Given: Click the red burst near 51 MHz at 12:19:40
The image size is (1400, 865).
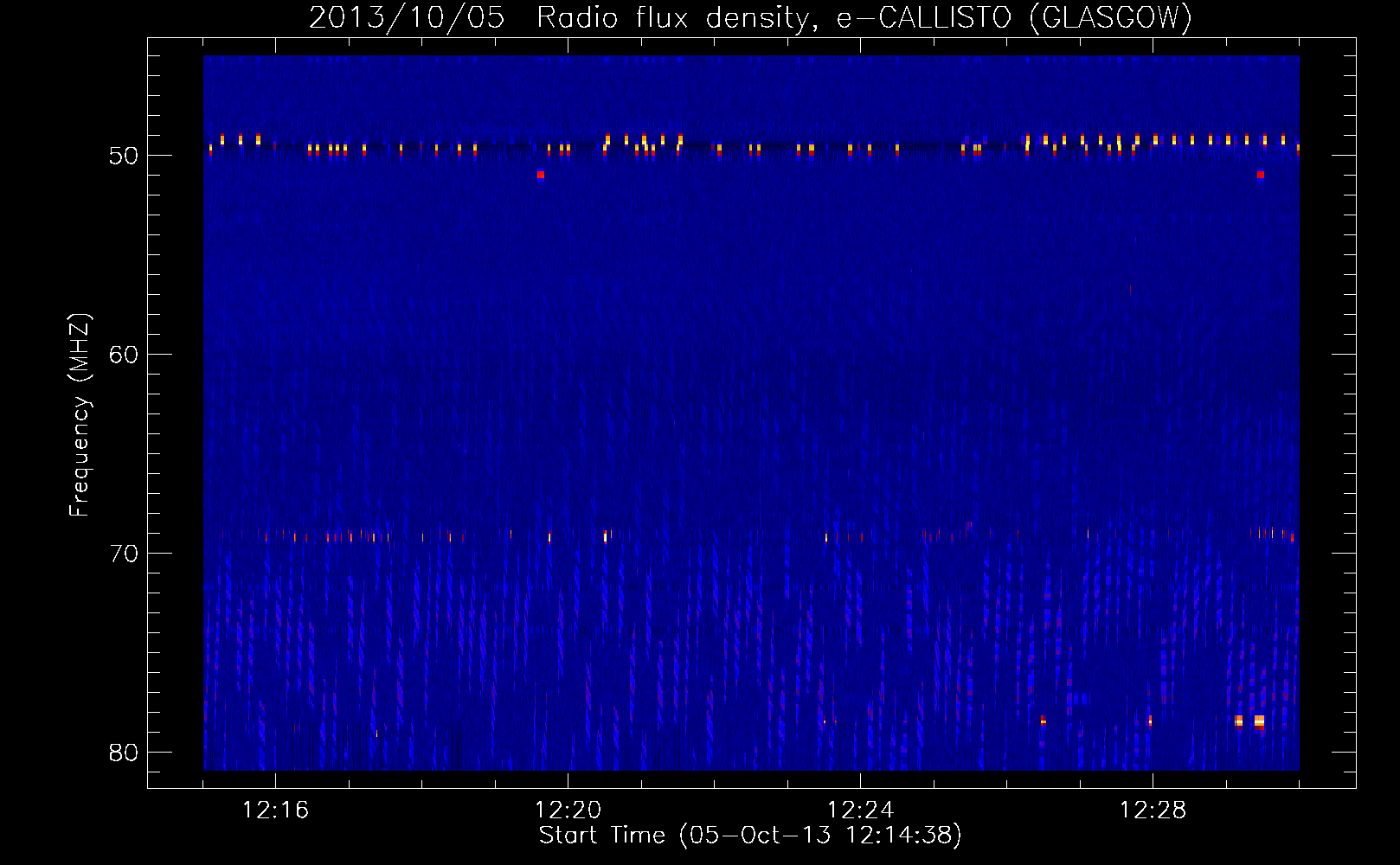Looking at the screenshot, I should click(541, 175).
